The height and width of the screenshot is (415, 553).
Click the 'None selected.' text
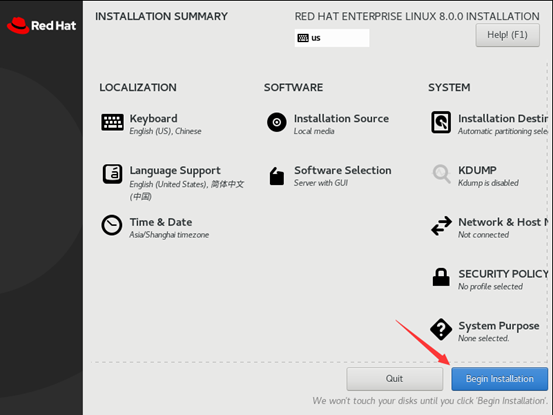484,338
